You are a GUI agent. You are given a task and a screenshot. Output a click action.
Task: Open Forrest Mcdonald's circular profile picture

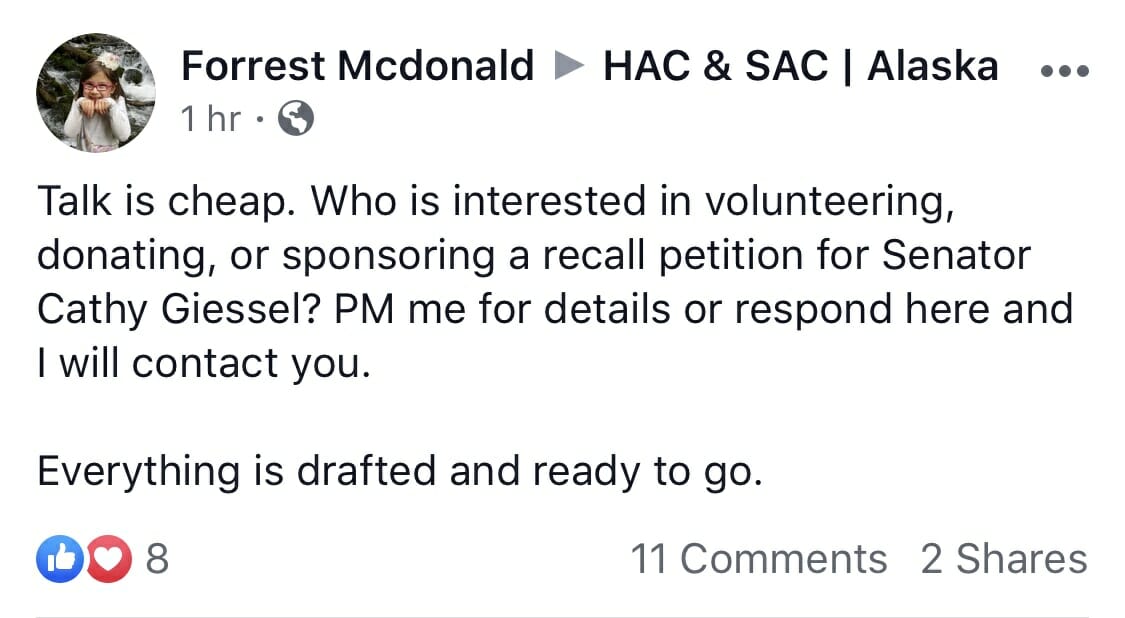point(95,93)
